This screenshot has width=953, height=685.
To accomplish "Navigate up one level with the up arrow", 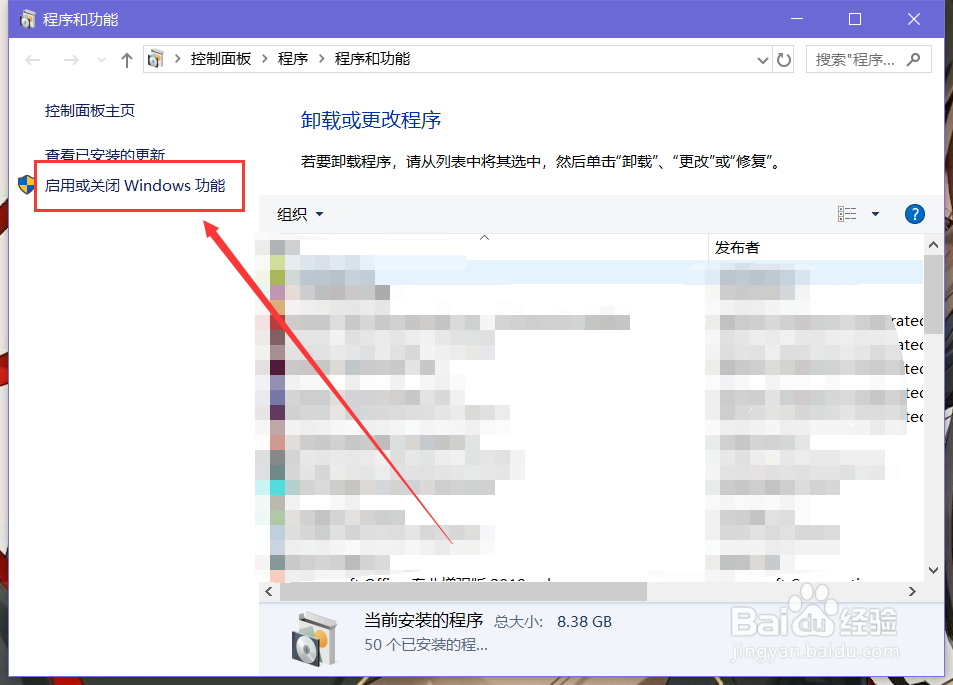I will [125, 59].
